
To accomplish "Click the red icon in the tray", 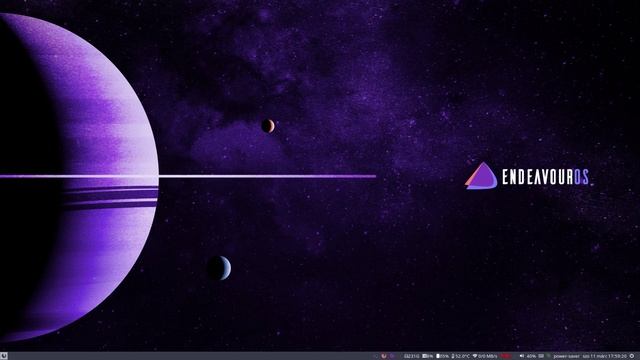I will point(384,356).
